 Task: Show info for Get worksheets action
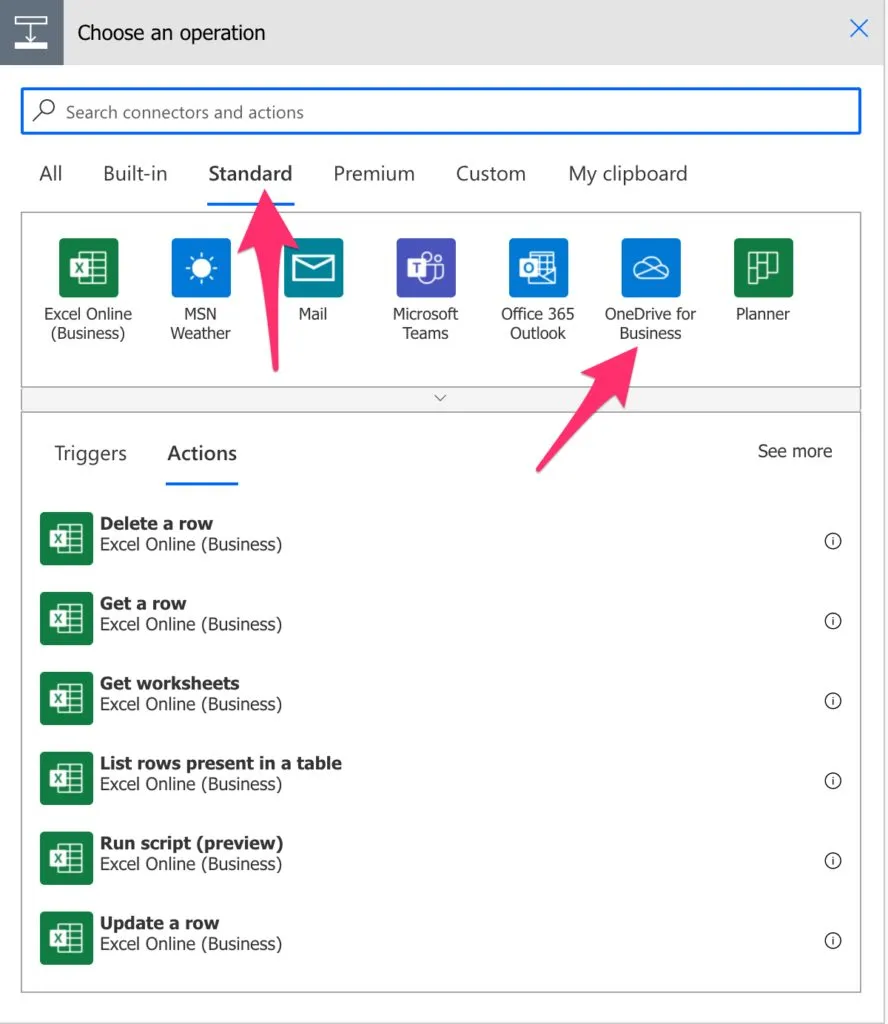832,701
